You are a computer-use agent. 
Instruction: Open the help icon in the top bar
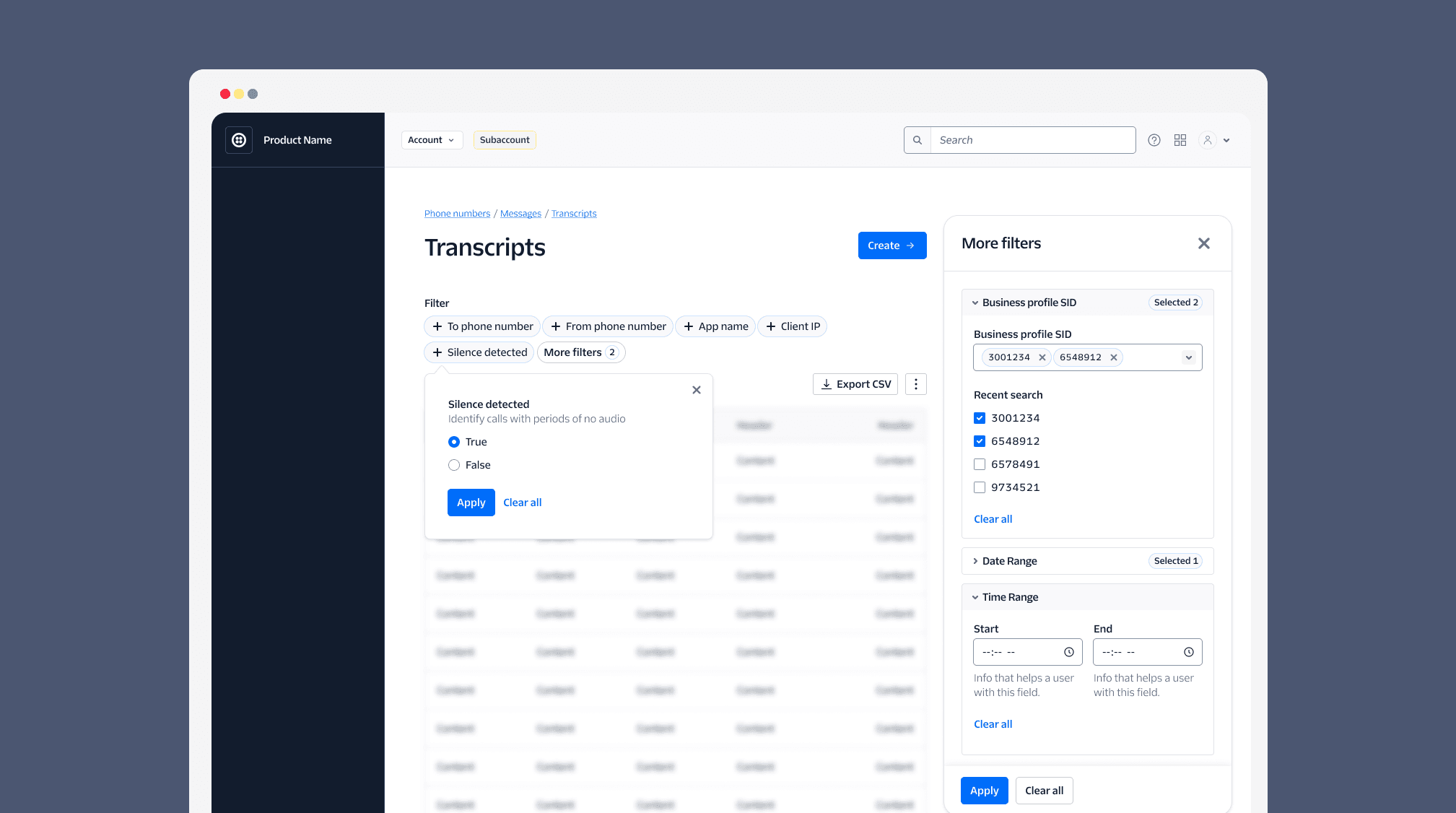[1154, 139]
